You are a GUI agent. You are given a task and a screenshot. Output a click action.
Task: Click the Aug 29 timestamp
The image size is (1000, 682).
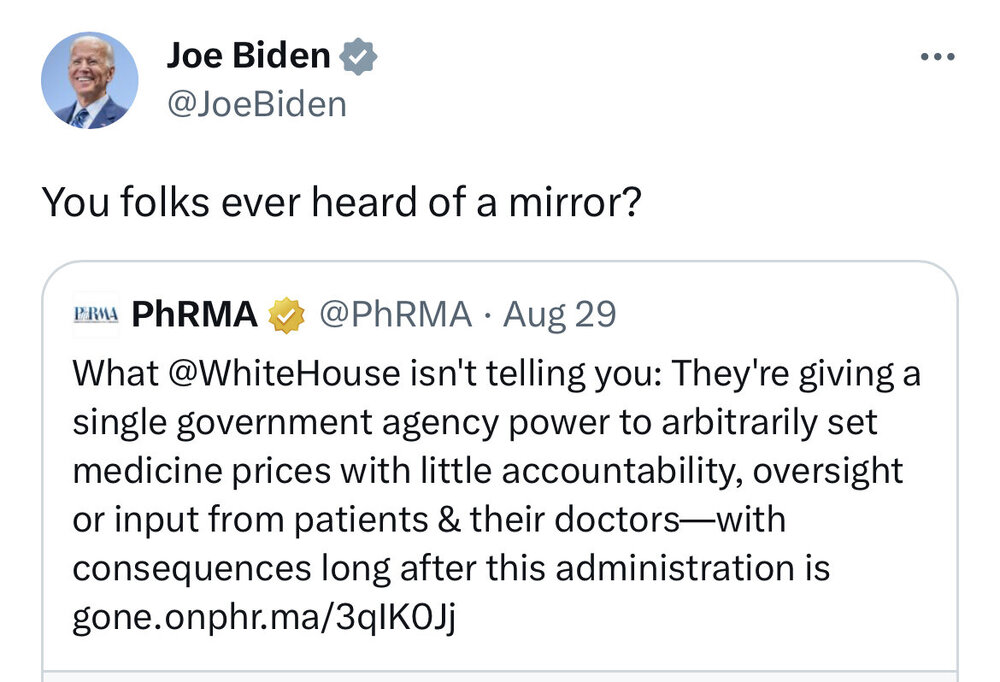pyautogui.click(x=560, y=315)
